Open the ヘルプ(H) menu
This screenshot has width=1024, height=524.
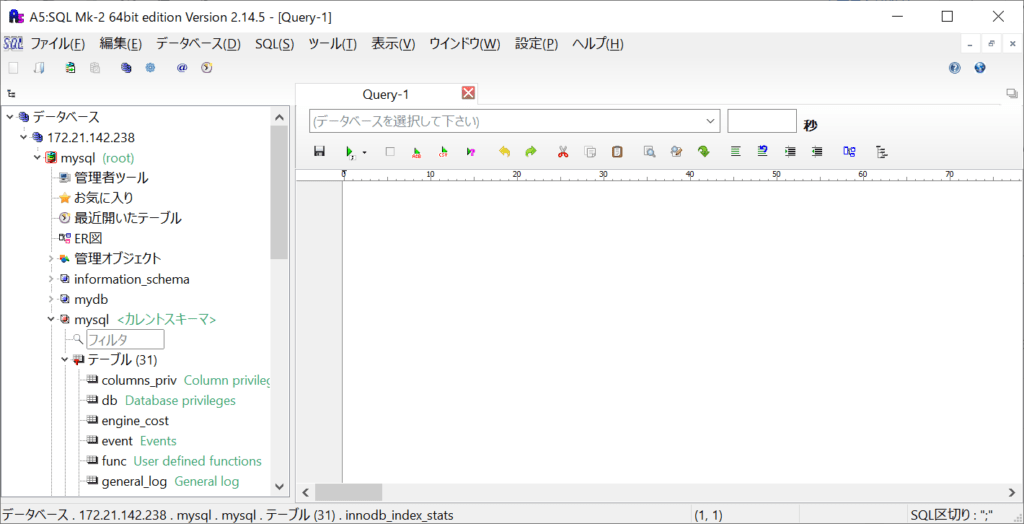(x=598, y=44)
